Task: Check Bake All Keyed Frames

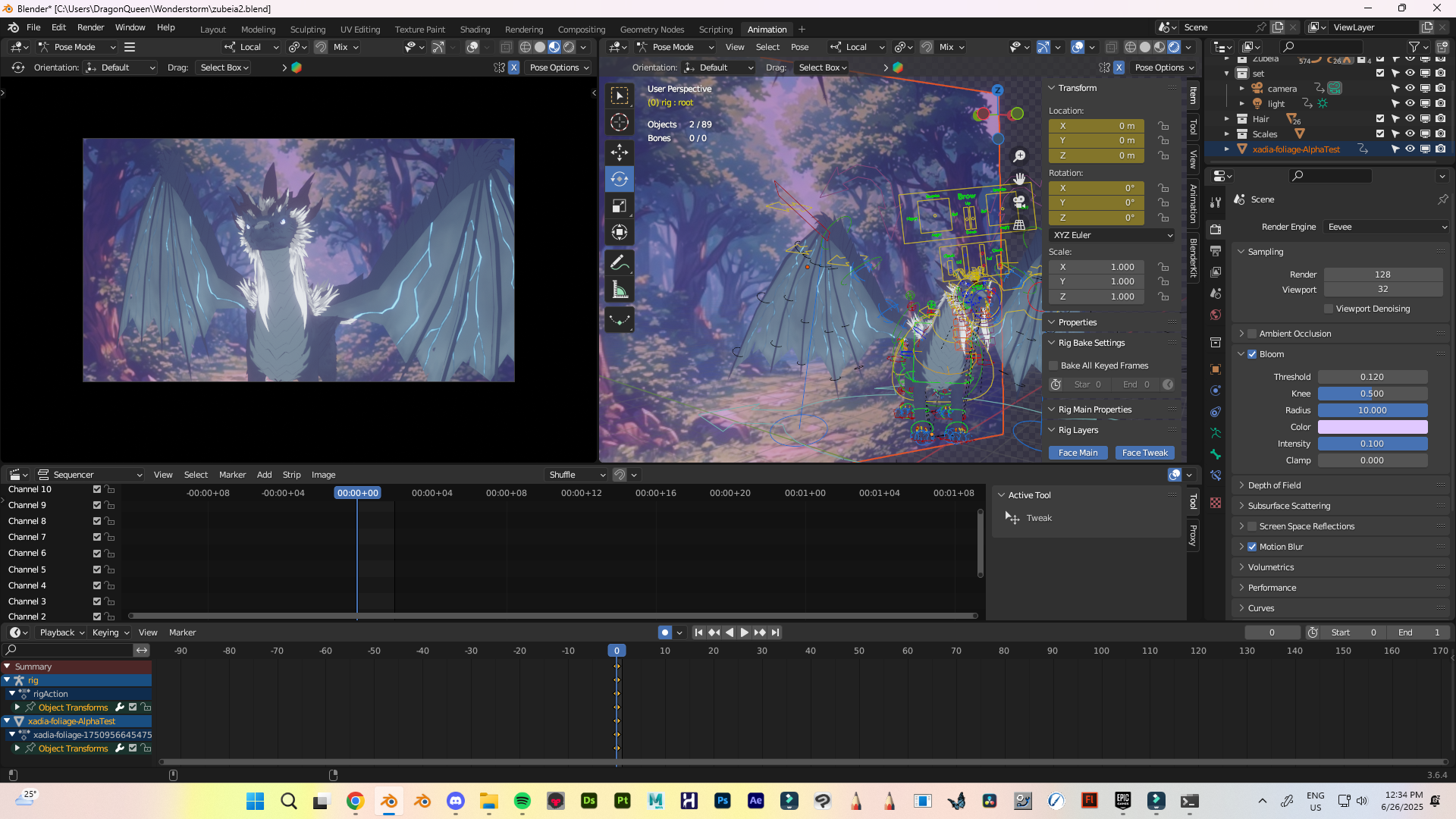Action: pyautogui.click(x=1053, y=366)
